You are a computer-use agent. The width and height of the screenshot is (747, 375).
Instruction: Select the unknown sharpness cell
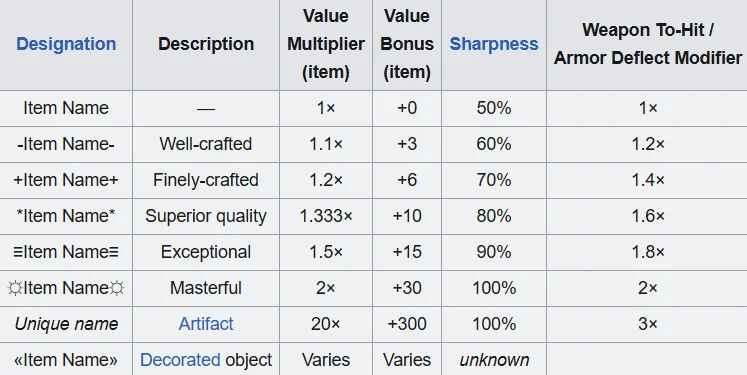click(494, 360)
